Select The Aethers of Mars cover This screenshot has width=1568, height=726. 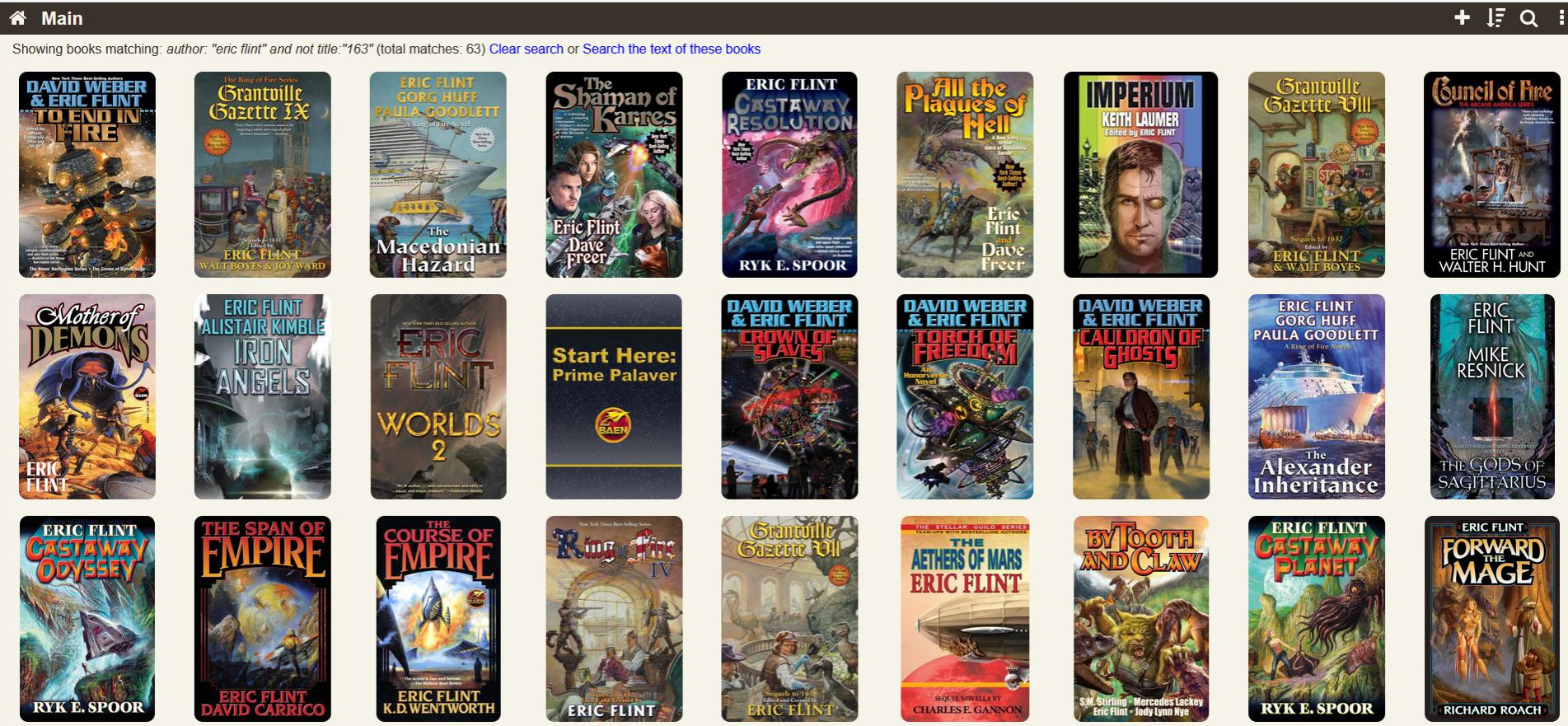[965, 619]
